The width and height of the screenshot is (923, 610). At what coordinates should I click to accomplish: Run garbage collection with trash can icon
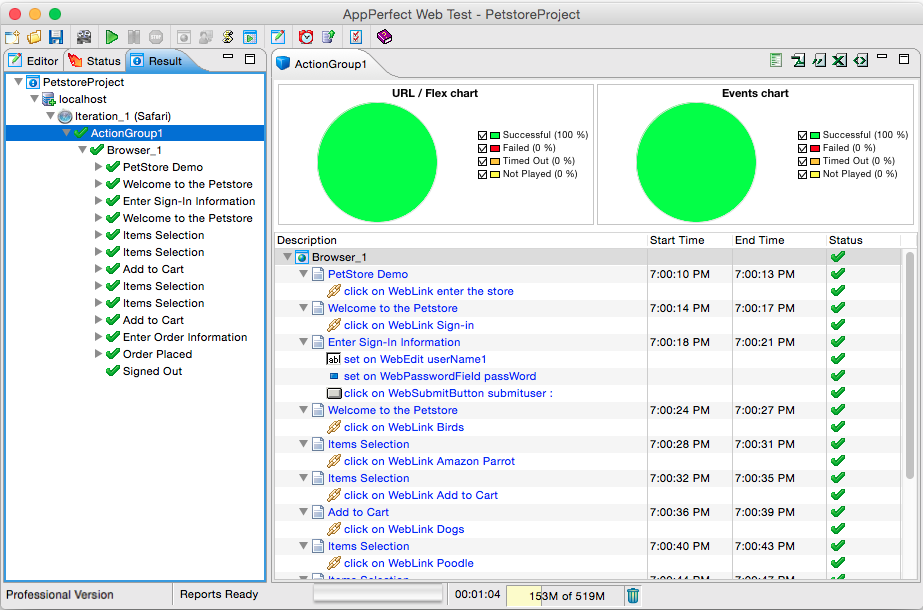tap(633, 595)
